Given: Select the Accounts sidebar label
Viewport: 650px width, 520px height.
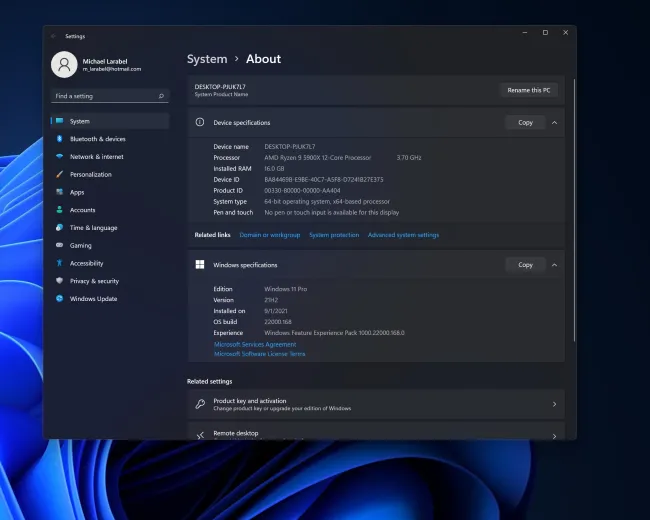Looking at the screenshot, I should [x=82, y=210].
